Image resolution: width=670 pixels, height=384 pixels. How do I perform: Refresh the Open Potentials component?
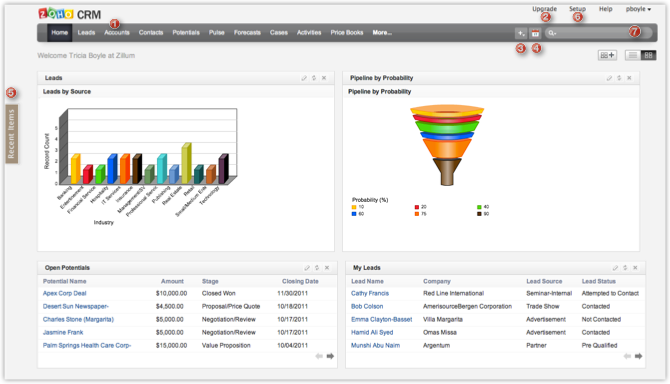coord(317,268)
